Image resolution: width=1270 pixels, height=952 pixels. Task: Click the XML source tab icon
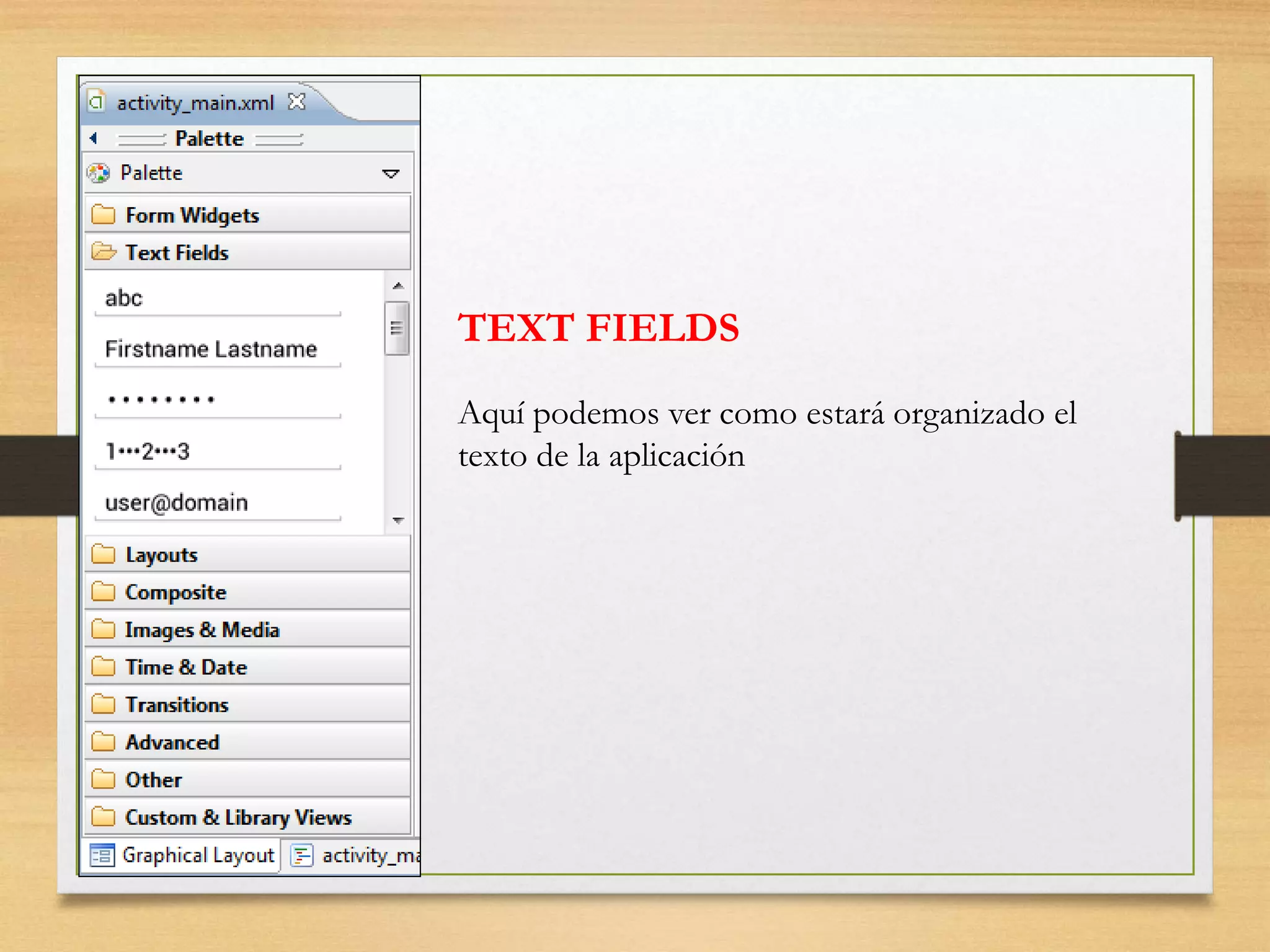coord(302,856)
